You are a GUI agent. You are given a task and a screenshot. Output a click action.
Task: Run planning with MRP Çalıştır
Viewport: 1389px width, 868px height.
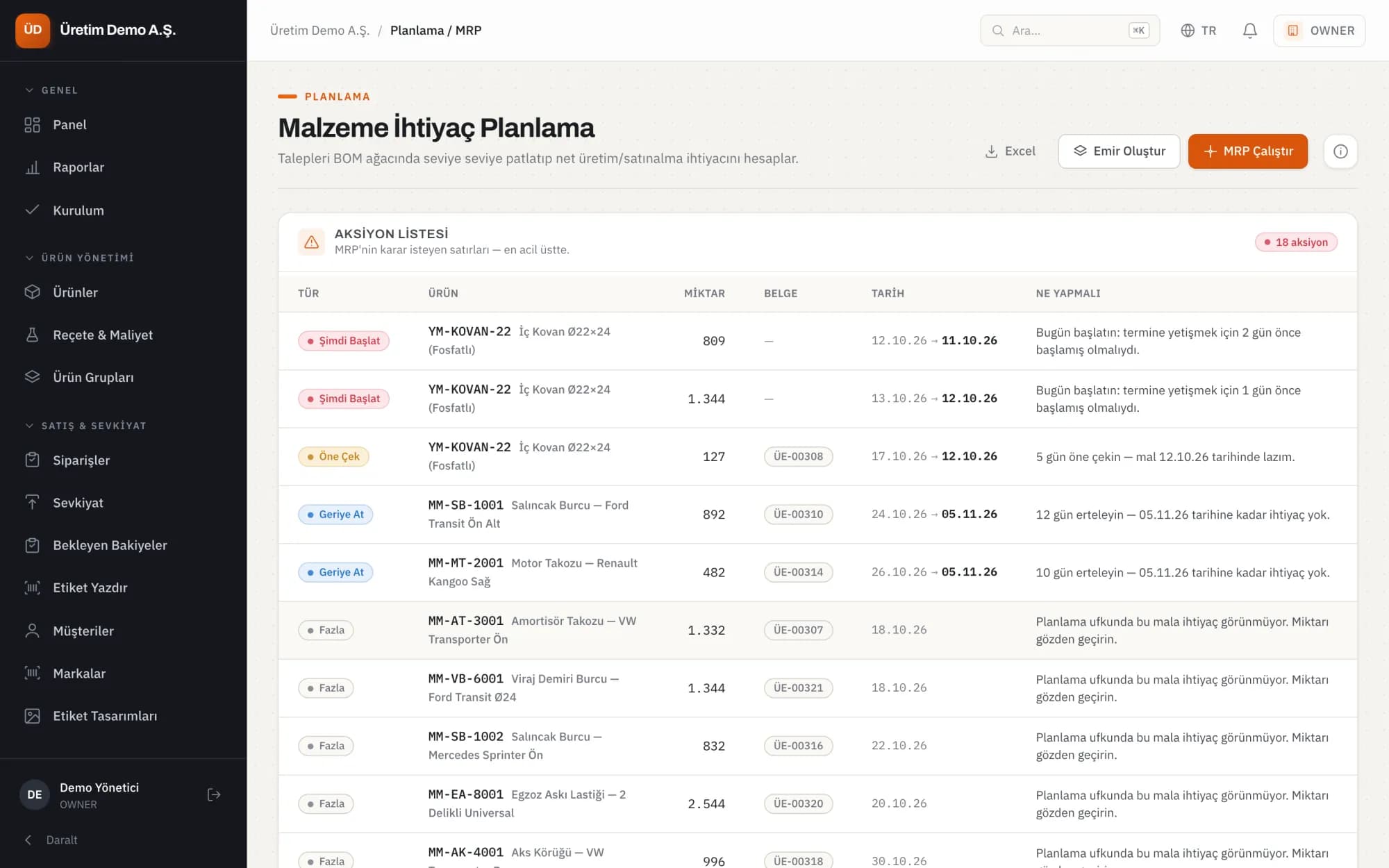[x=1247, y=151]
